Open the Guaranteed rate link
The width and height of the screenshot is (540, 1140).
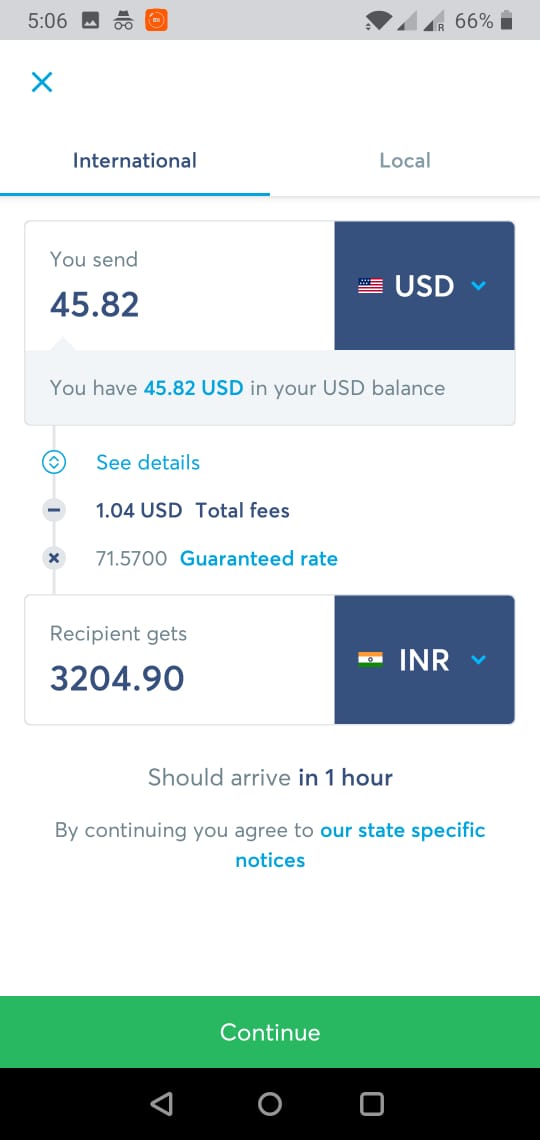tap(259, 558)
